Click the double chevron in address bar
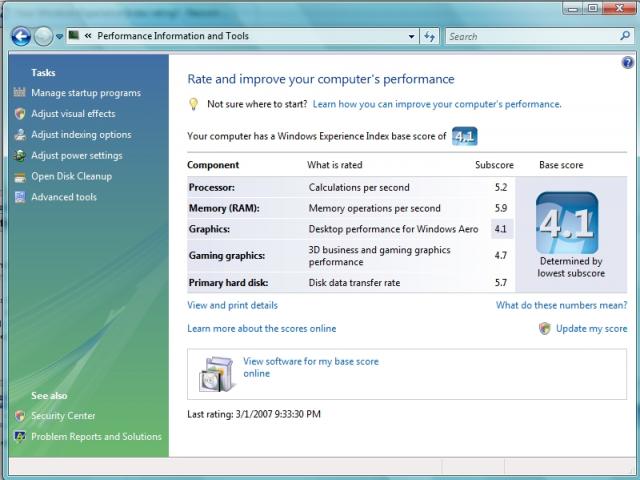The image size is (640, 480). [x=88, y=36]
